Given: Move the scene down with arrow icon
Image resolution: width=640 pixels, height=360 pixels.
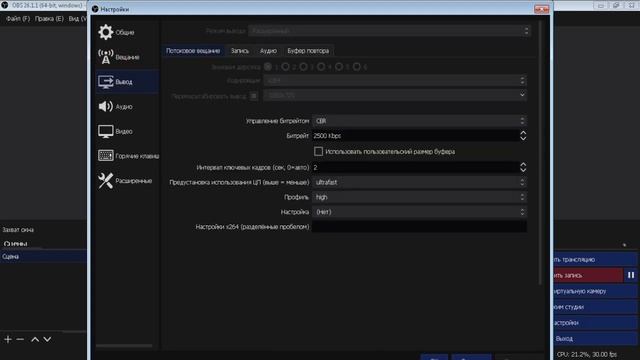Looking at the screenshot, I should click(47, 339).
